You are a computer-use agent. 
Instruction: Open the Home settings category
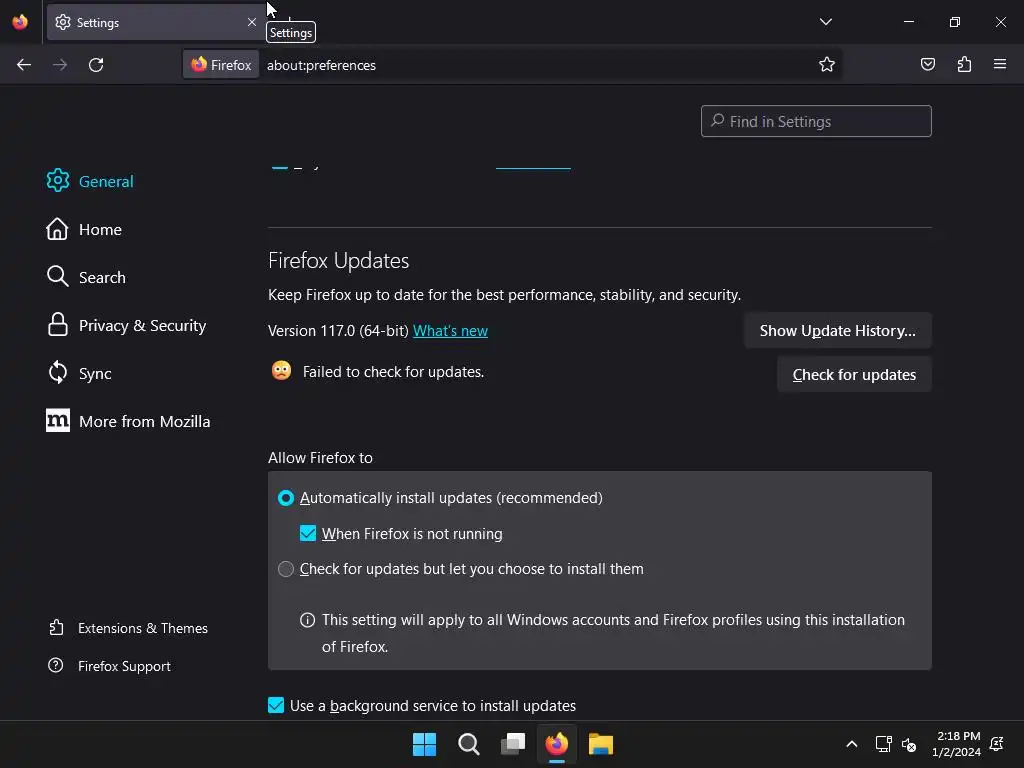coord(84,229)
